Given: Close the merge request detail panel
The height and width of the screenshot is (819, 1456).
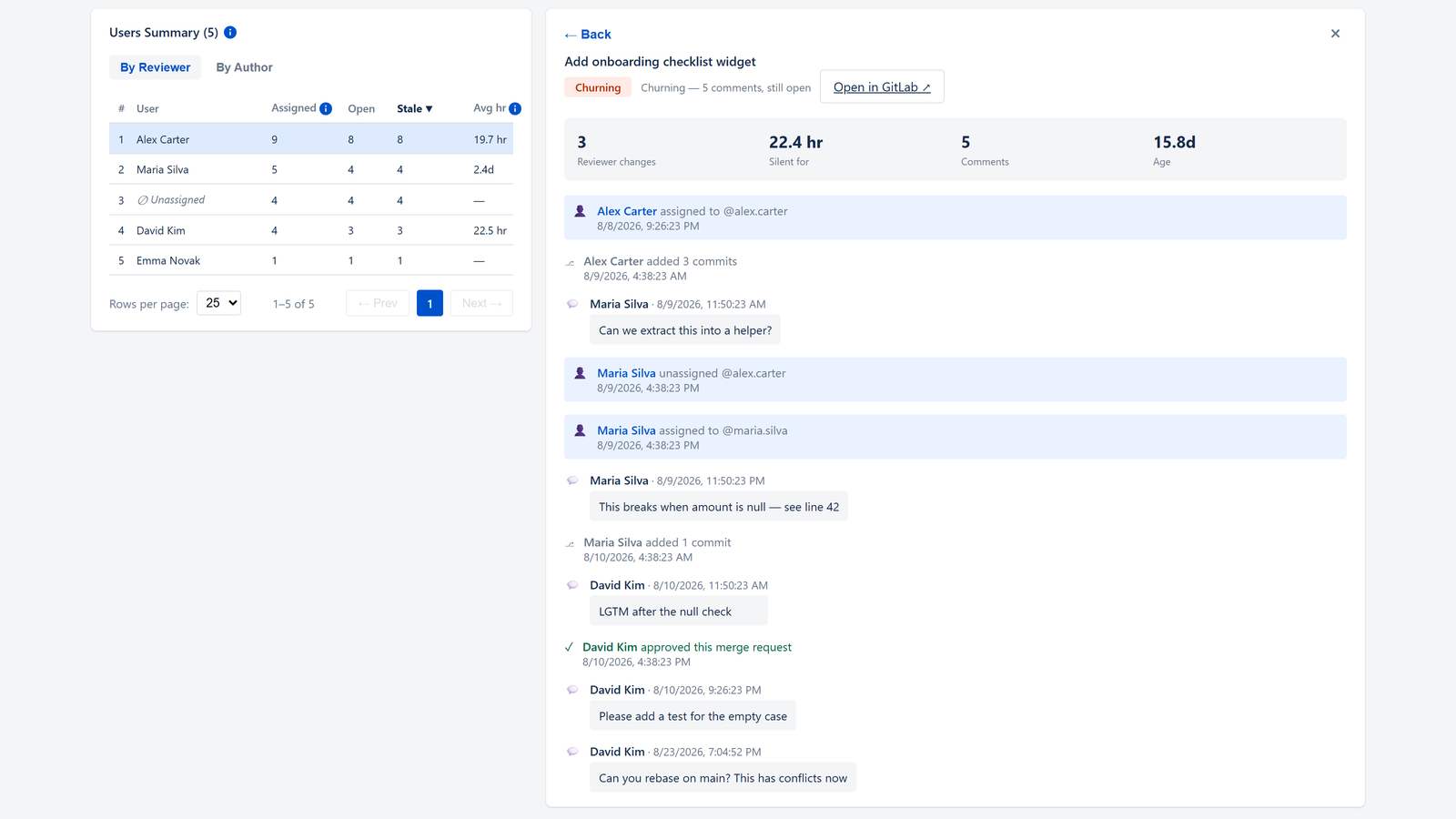Looking at the screenshot, I should click(1335, 34).
